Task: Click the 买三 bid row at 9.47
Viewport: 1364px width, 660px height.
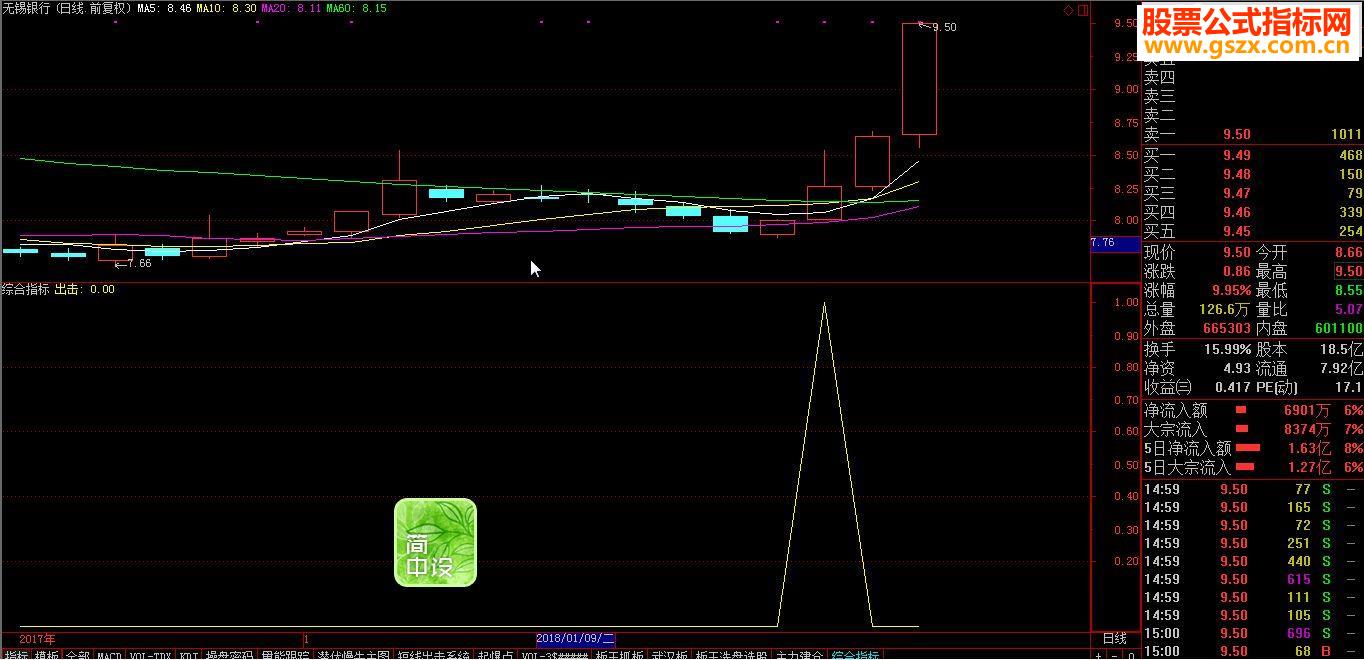Action: 1253,193
